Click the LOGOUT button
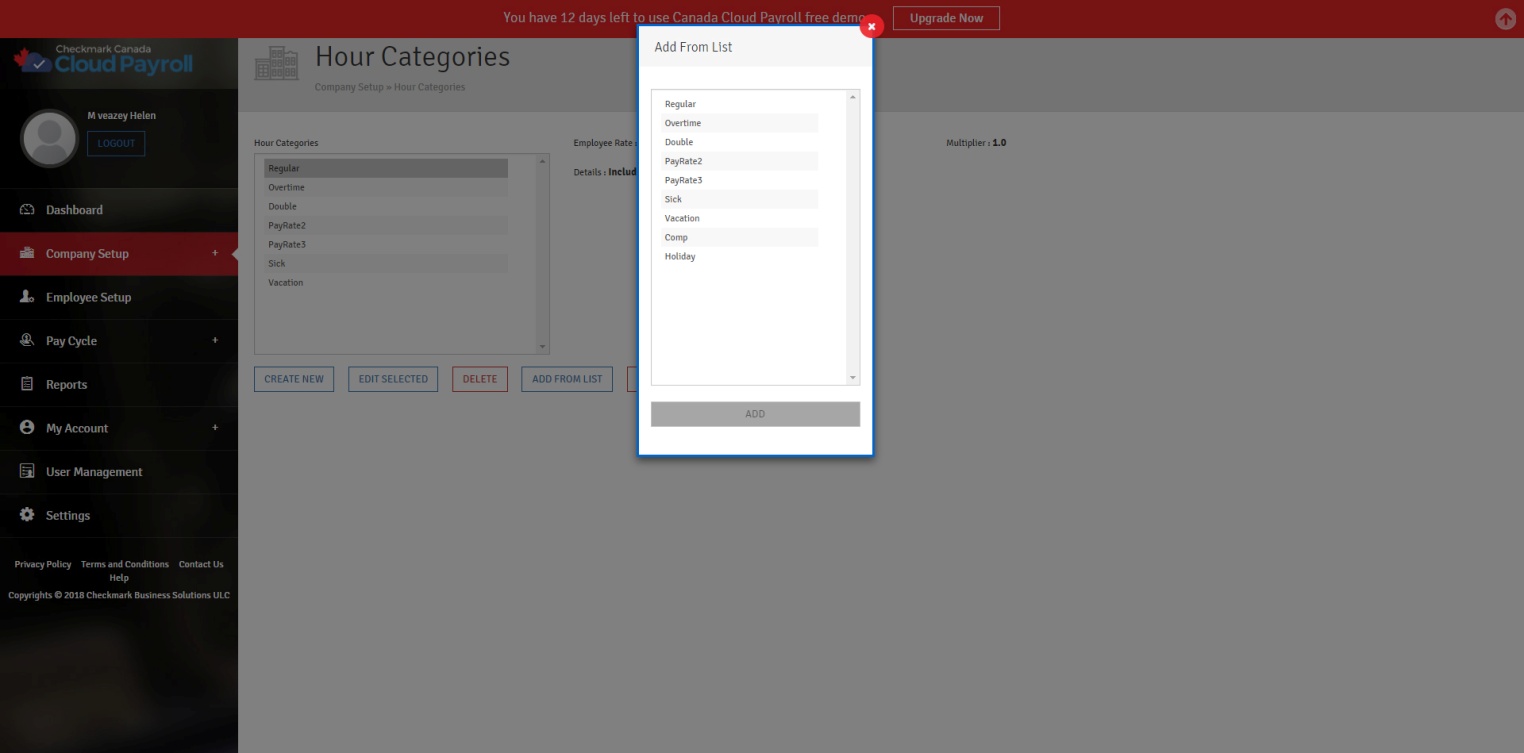This screenshot has width=1524, height=753. 116,144
